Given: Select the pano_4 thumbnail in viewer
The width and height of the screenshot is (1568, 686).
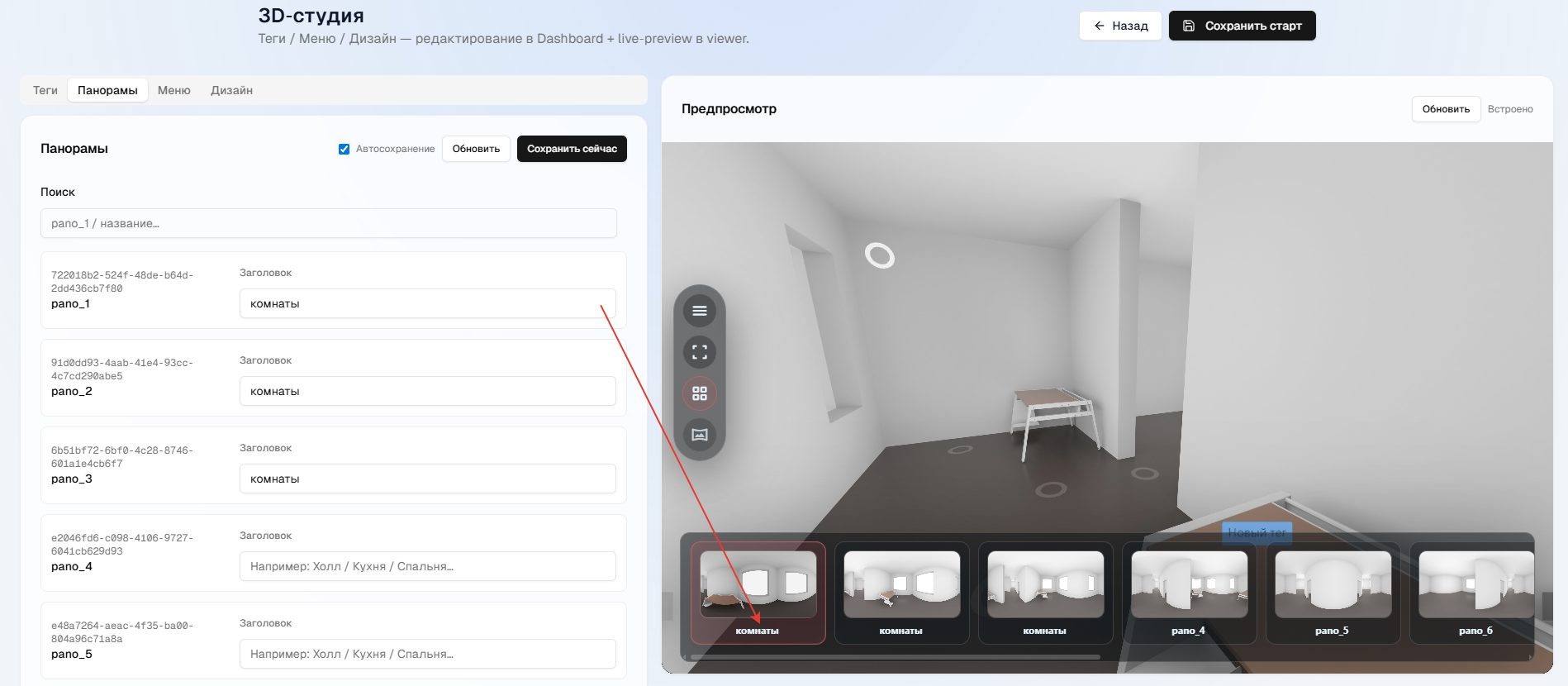Looking at the screenshot, I should [1188, 593].
